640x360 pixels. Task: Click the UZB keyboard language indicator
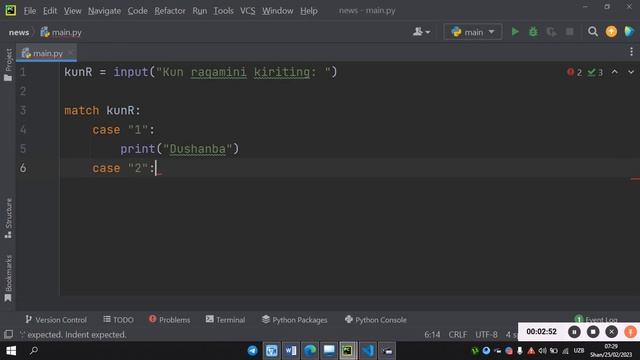pos(579,351)
